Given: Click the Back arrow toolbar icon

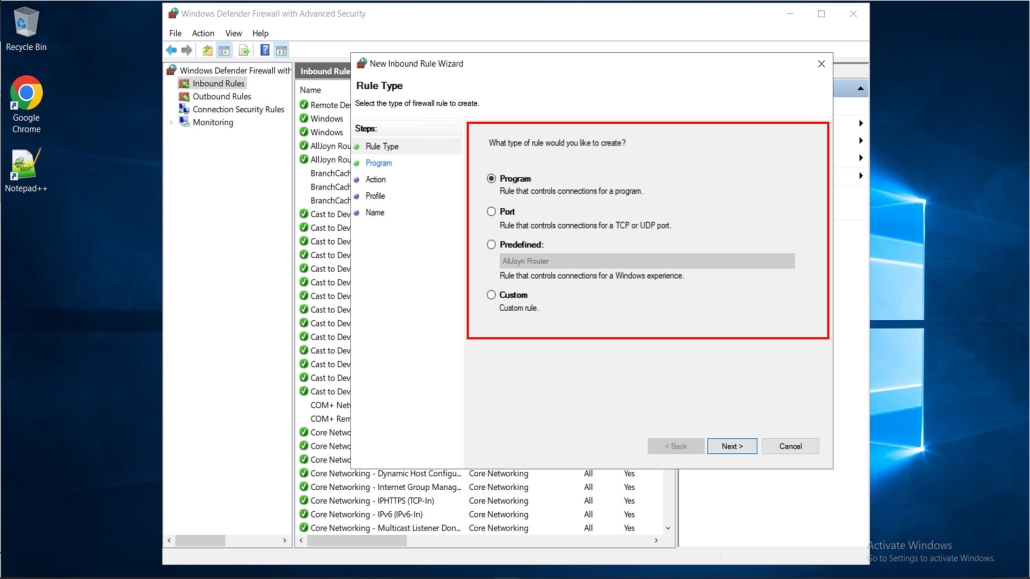Looking at the screenshot, I should pyautogui.click(x=171, y=50).
